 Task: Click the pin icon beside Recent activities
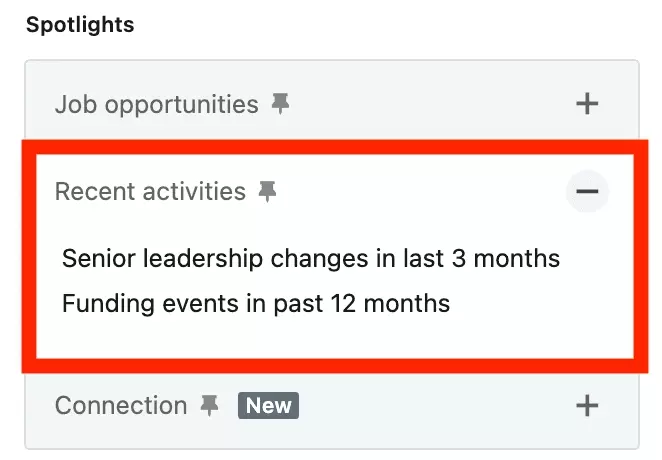coord(267,192)
